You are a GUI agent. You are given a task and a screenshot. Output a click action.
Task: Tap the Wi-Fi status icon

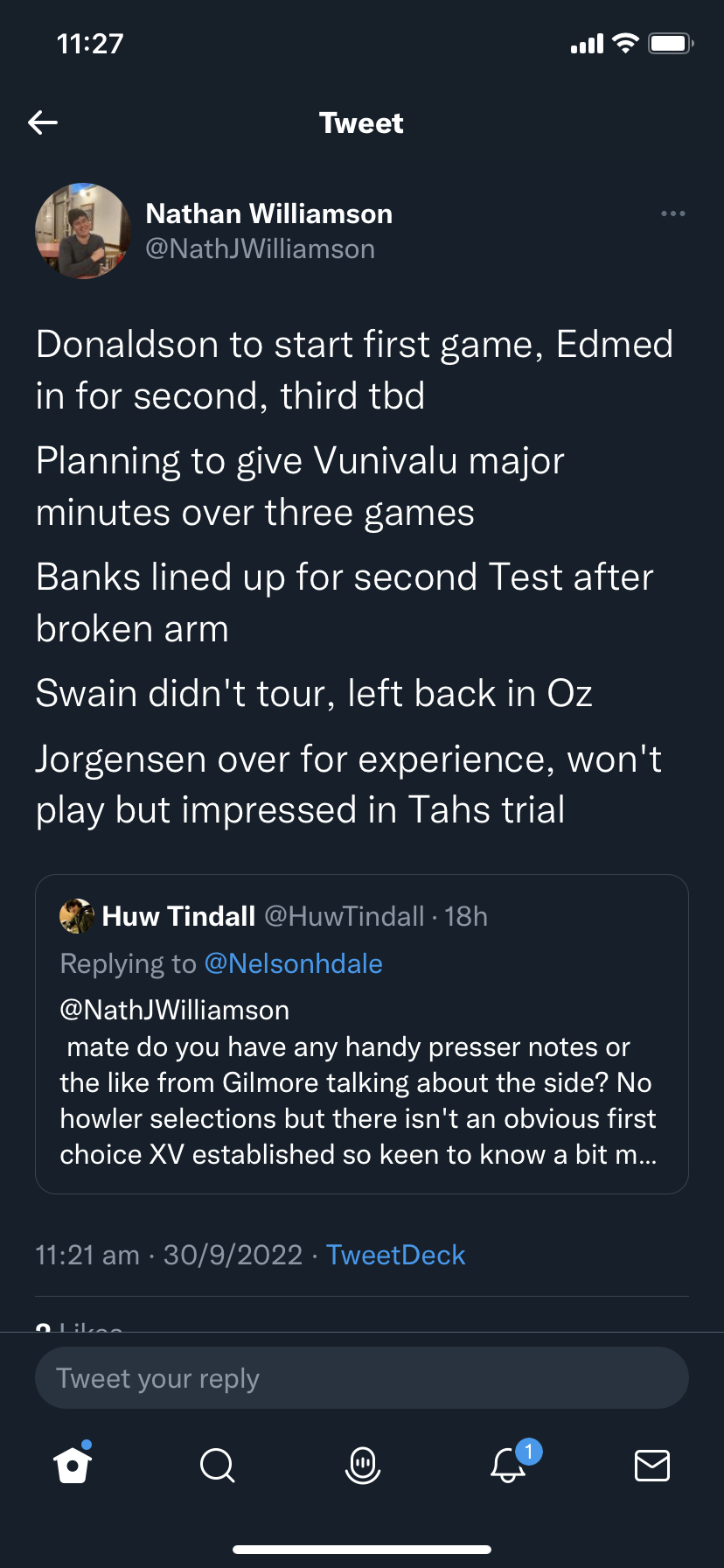tap(625, 44)
